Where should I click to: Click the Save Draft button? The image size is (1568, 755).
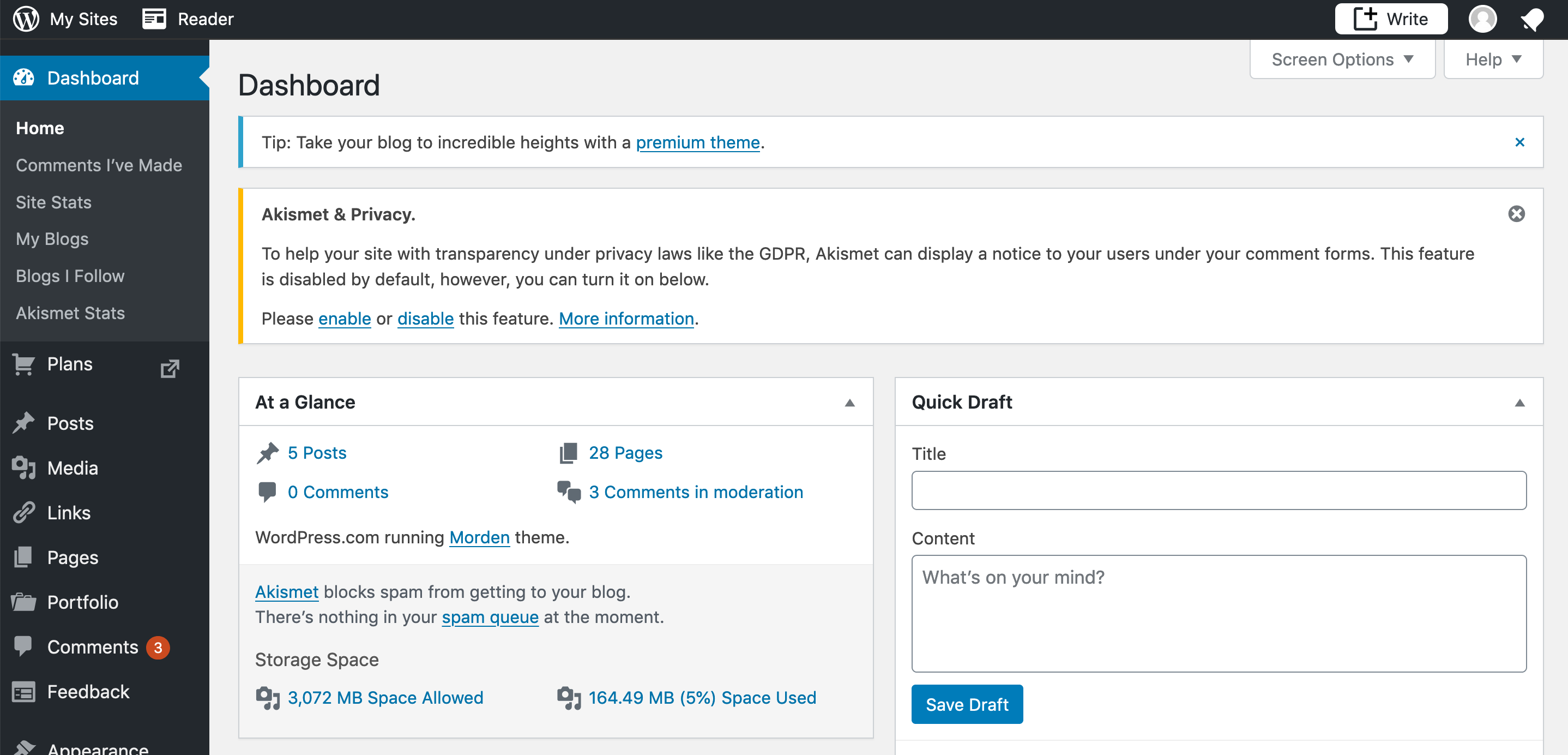point(967,704)
